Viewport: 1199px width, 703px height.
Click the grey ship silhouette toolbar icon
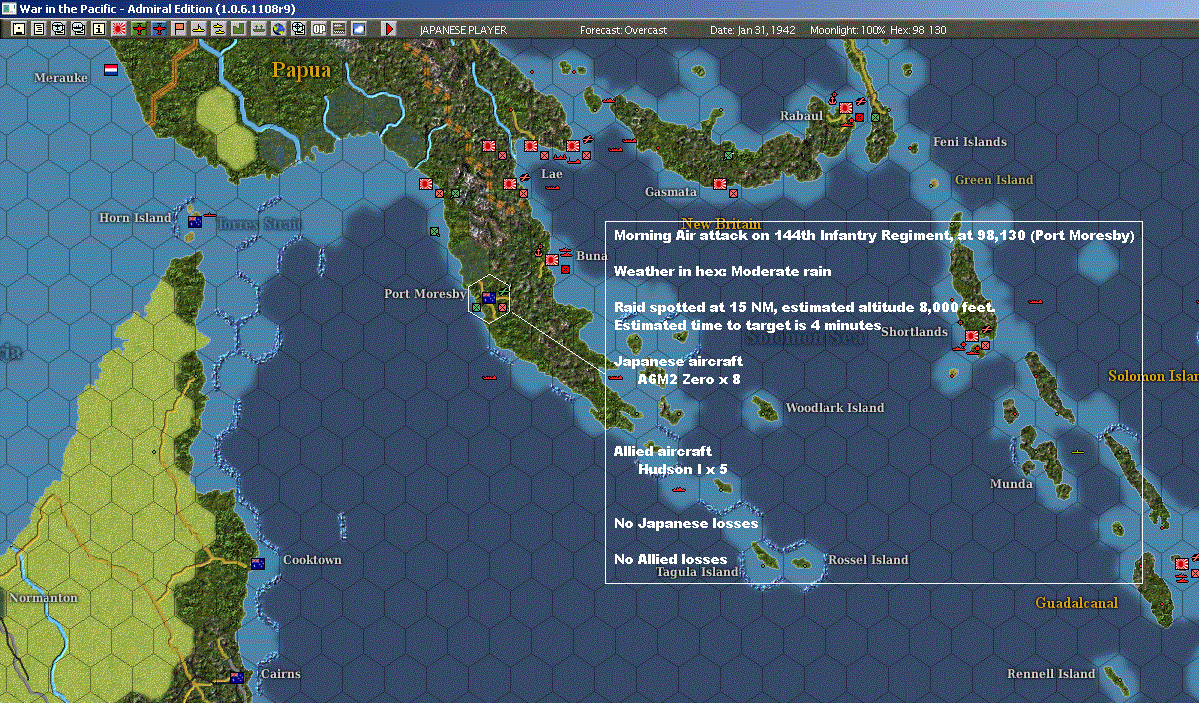click(x=258, y=29)
